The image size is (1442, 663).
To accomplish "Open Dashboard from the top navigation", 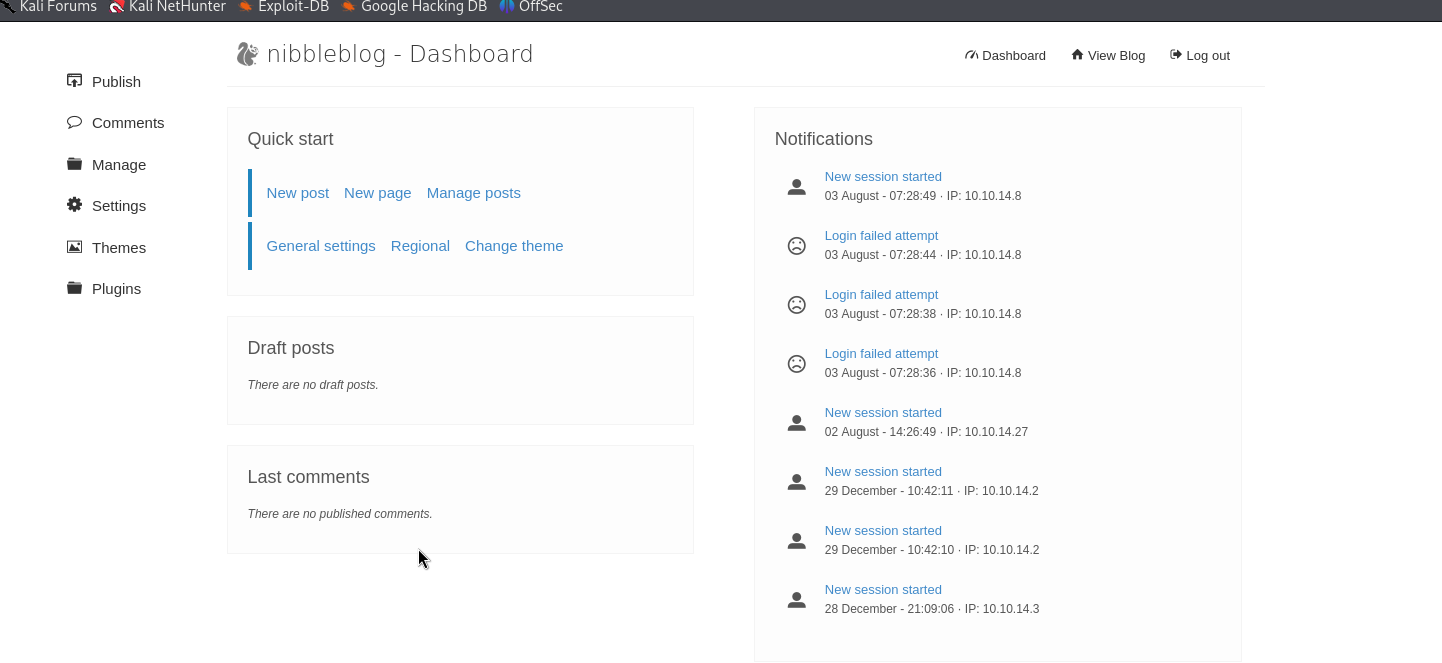I will click(x=1005, y=55).
